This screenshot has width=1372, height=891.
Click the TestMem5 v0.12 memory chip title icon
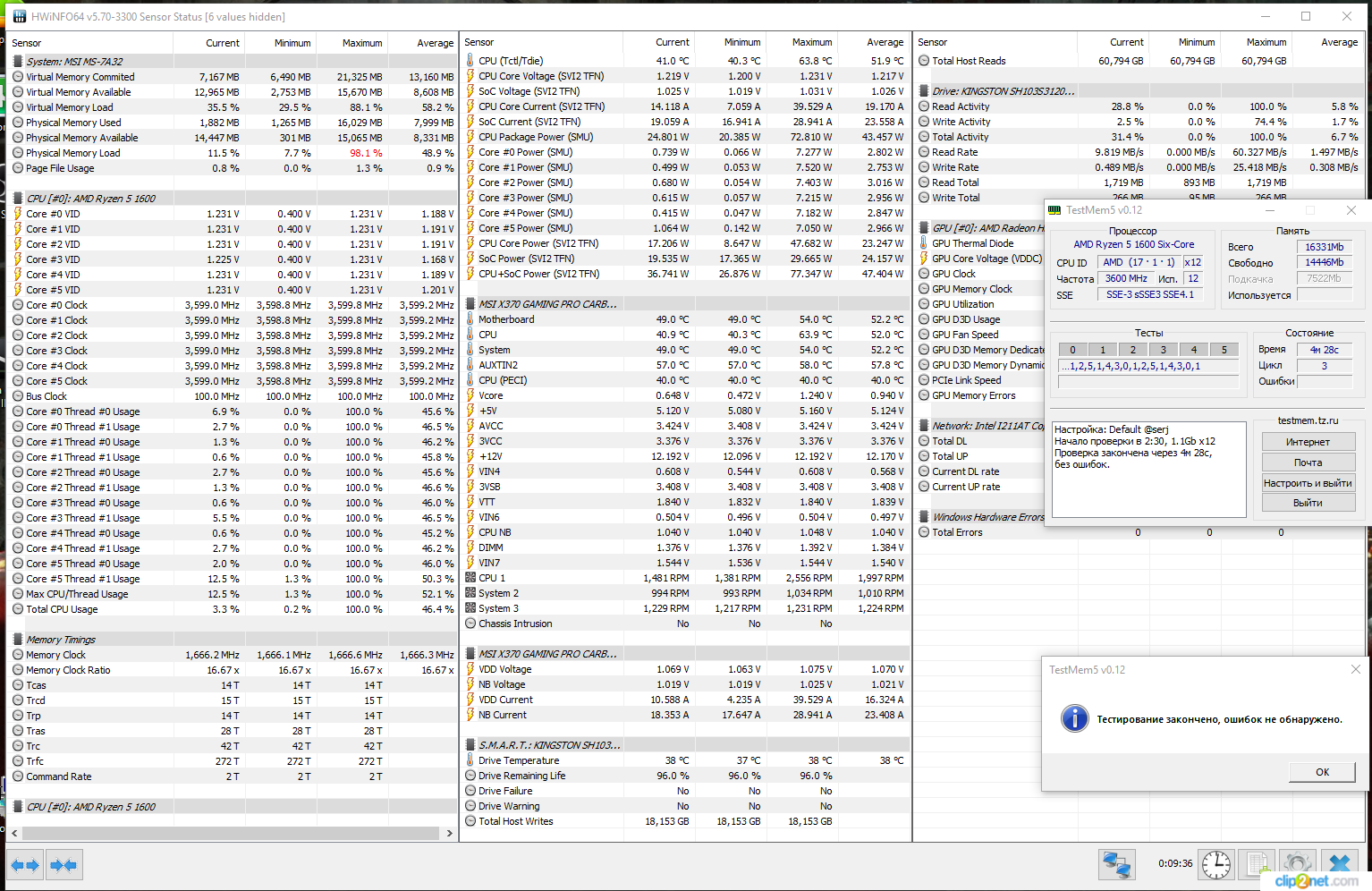pyautogui.click(x=1054, y=210)
